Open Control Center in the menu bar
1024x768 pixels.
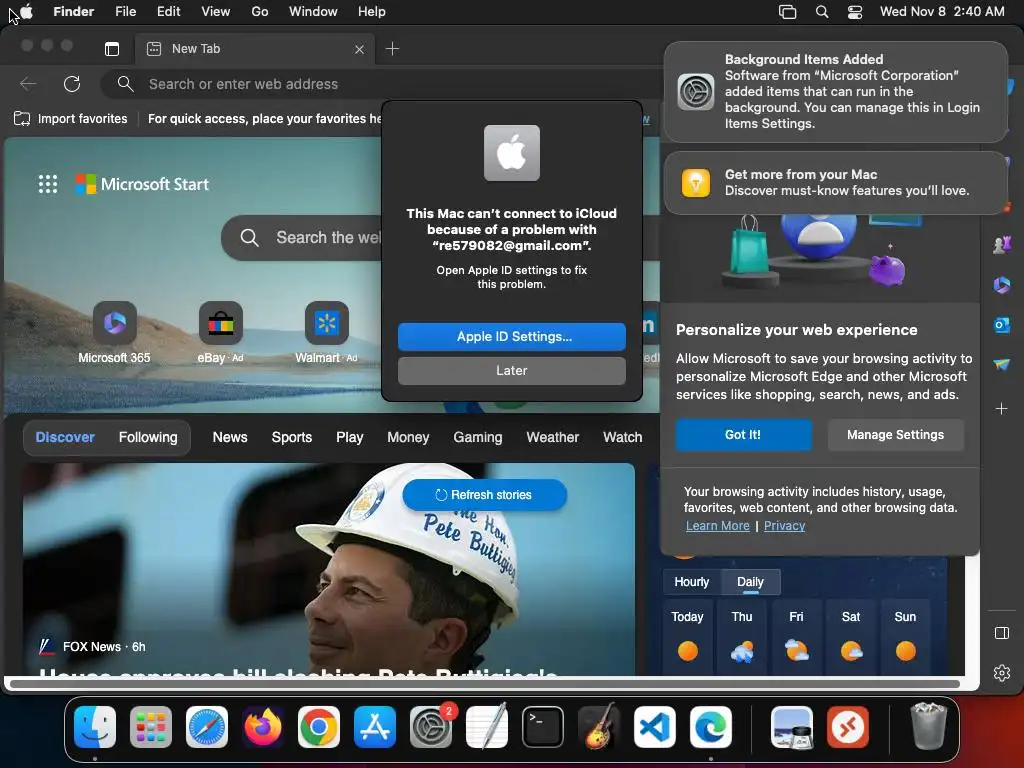point(855,12)
